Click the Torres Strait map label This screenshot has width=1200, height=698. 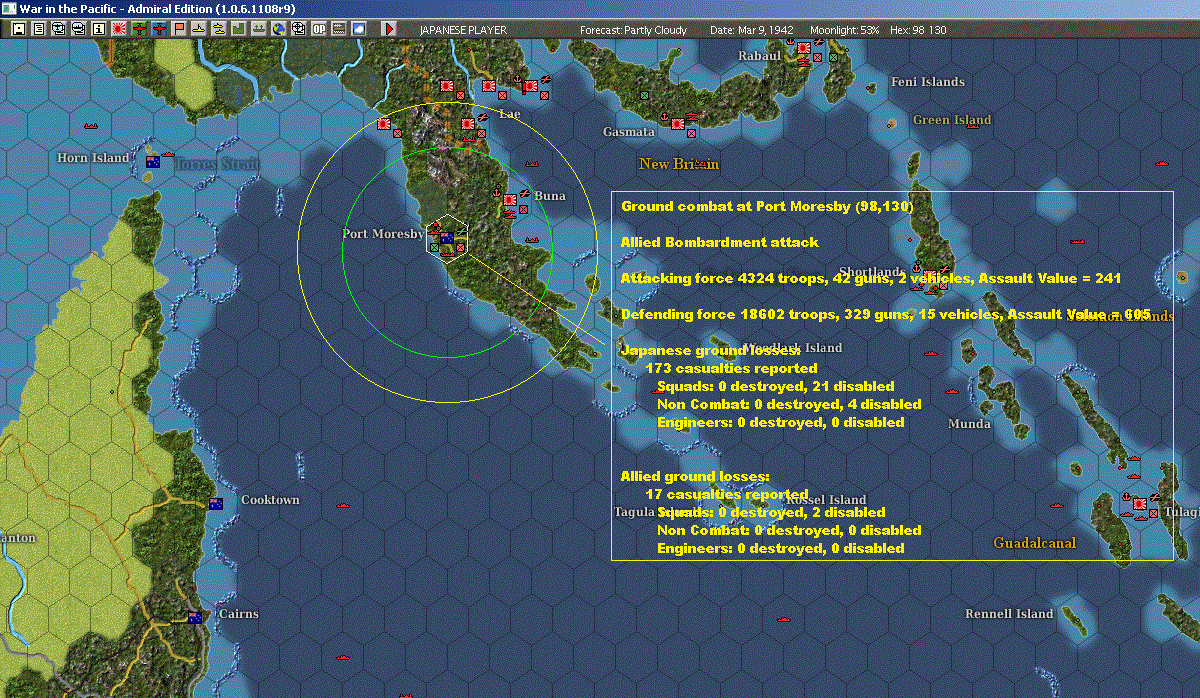pyautogui.click(x=217, y=164)
